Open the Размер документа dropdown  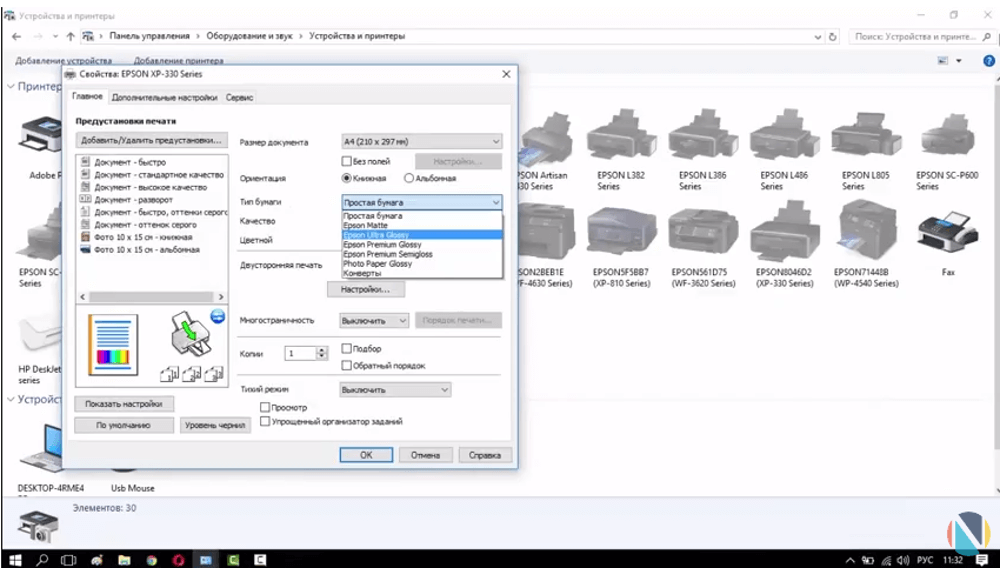422,142
